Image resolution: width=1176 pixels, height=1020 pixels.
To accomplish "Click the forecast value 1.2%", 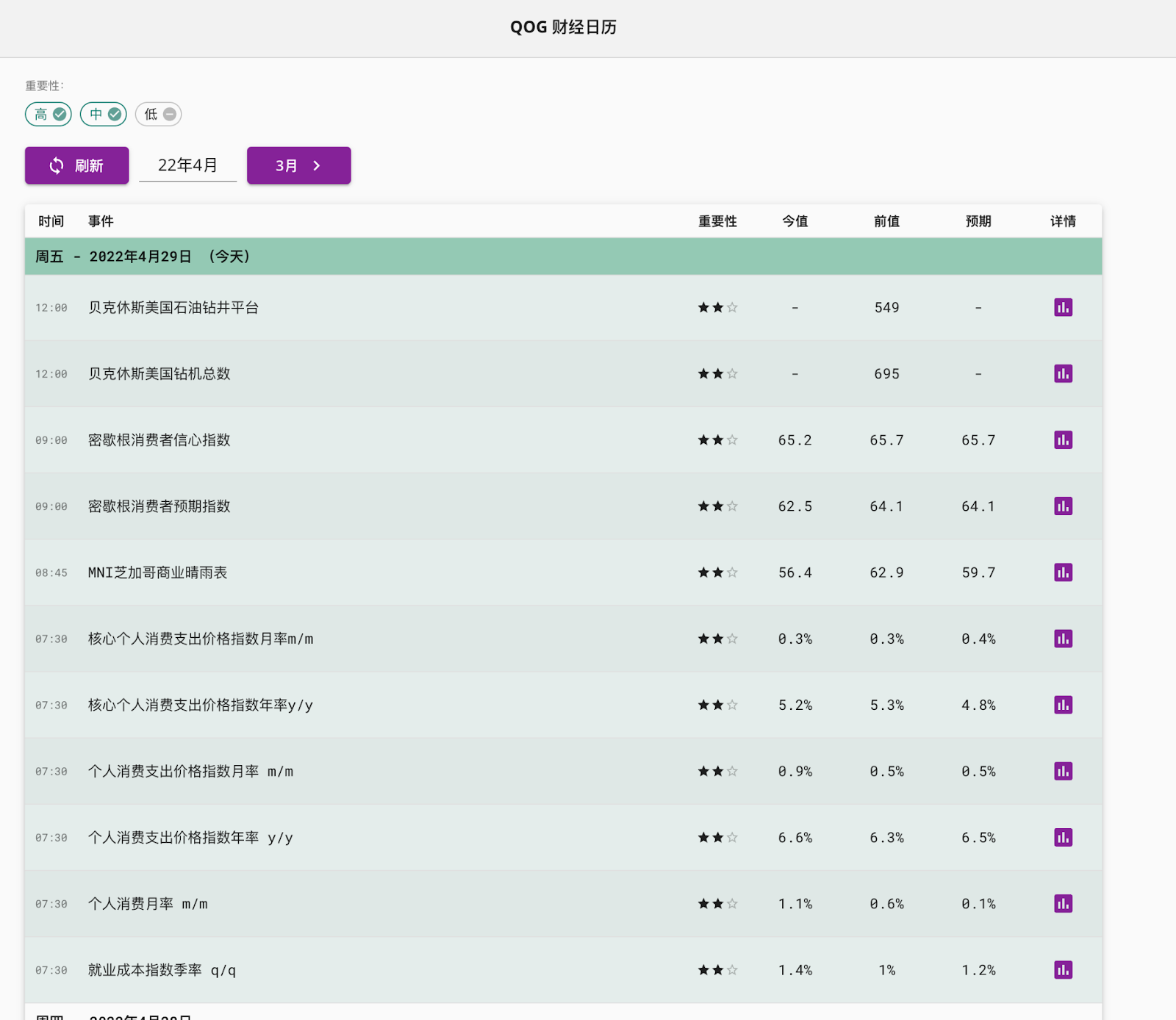I will (x=978, y=969).
